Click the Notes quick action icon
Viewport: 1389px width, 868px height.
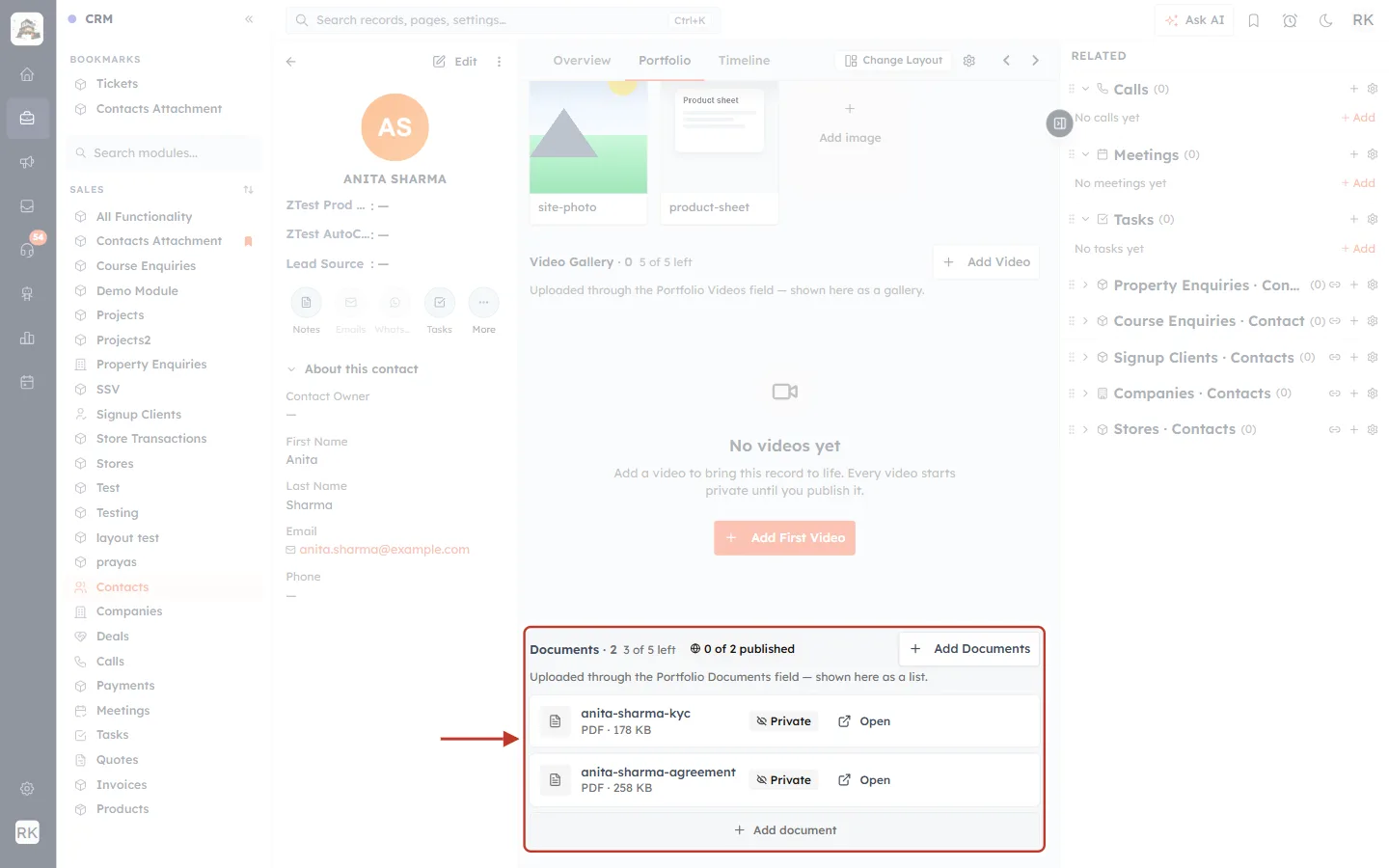[x=307, y=303]
